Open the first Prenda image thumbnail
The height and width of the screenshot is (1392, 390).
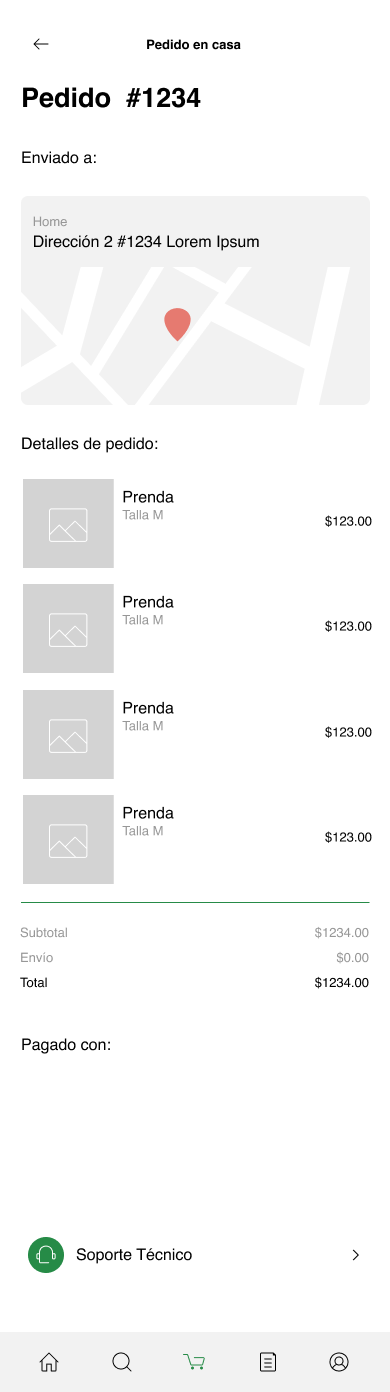[x=68, y=523]
